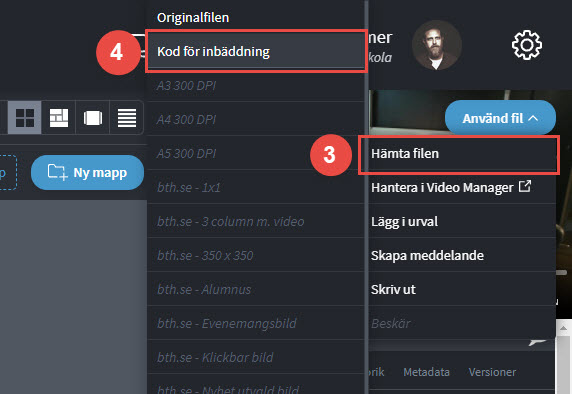Screen dimensions: 572x394
Task: Switch to list view
Action: (x=127, y=118)
